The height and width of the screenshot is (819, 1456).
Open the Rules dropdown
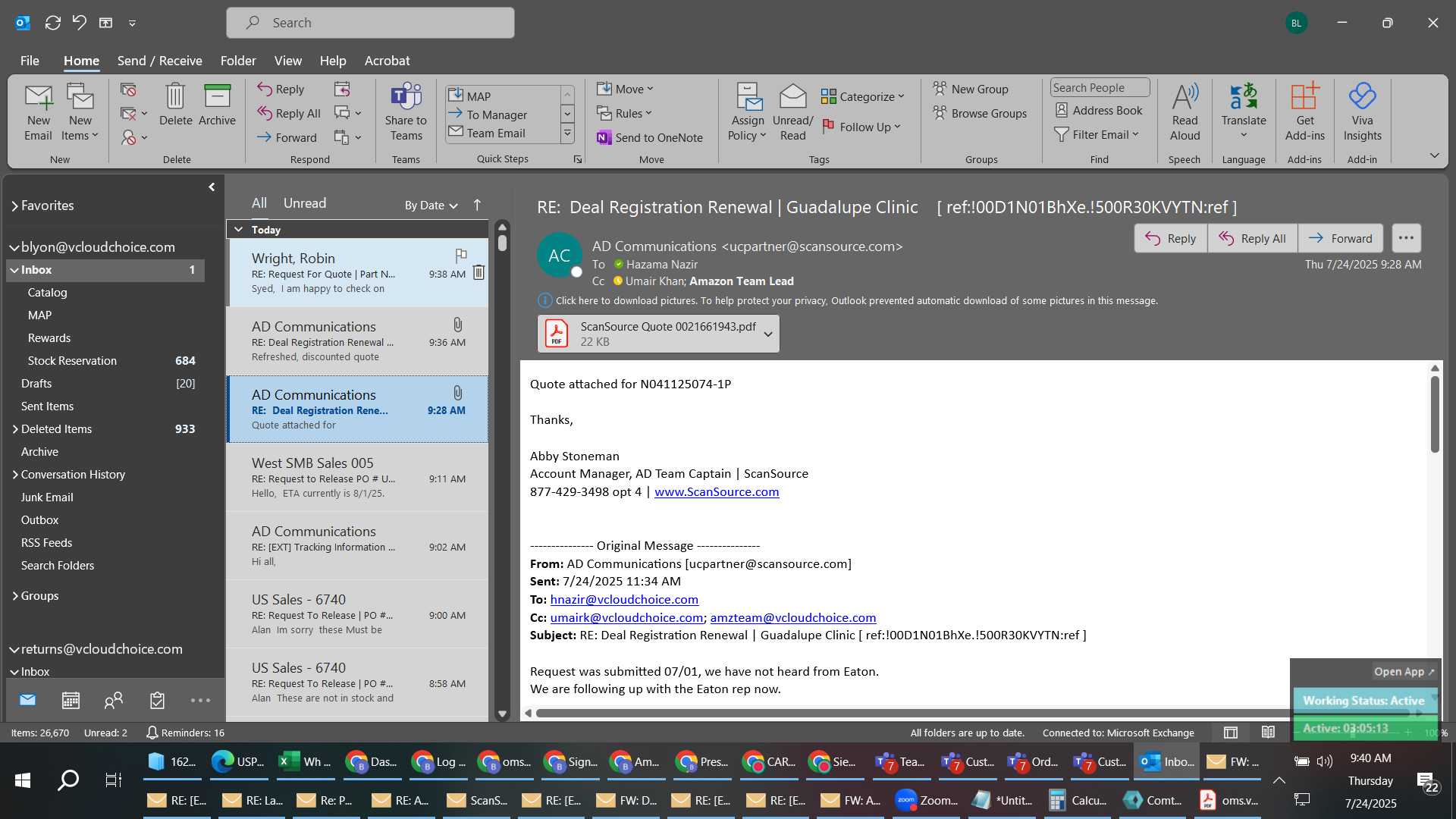[624, 113]
